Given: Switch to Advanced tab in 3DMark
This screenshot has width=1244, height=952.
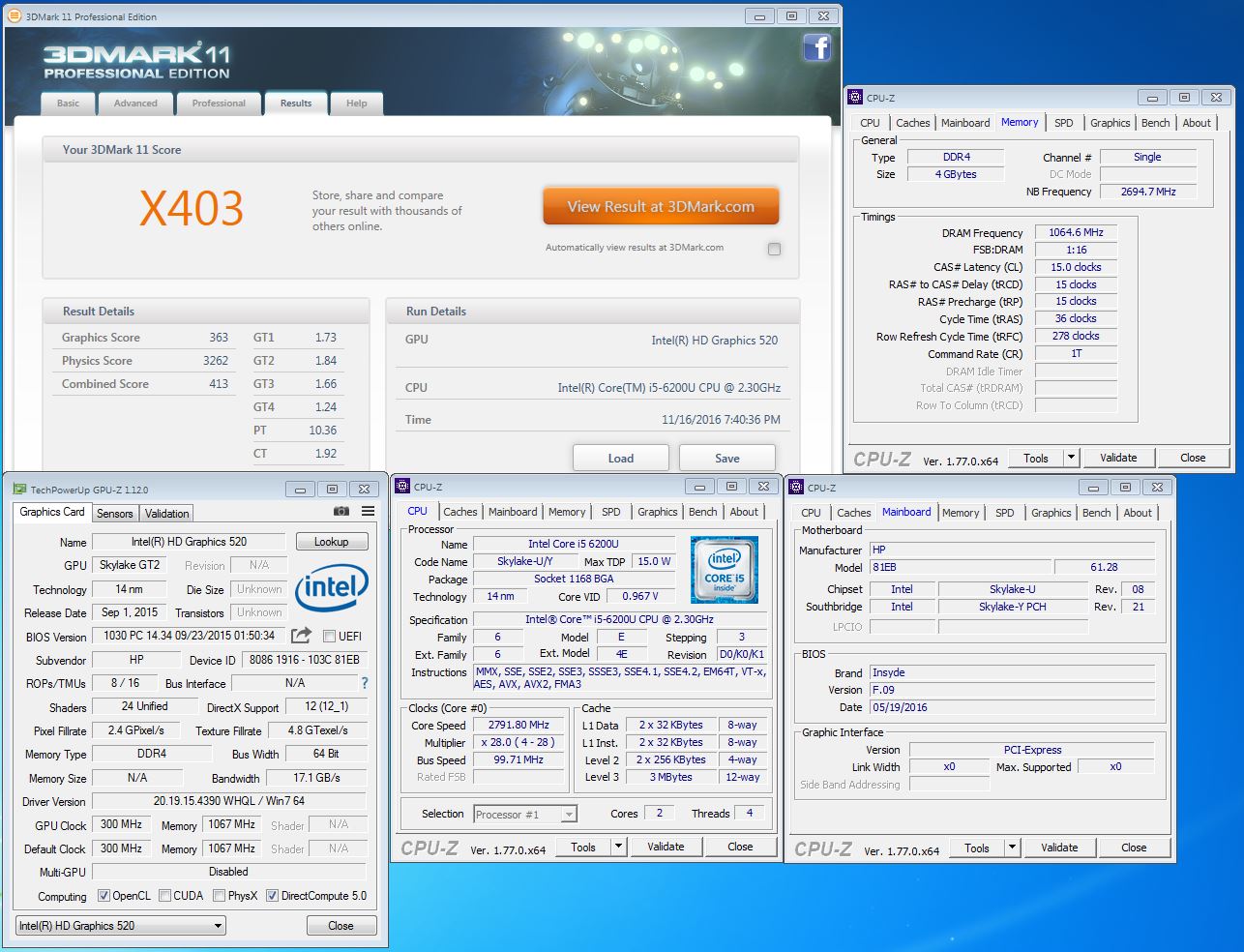Looking at the screenshot, I should pos(135,104).
